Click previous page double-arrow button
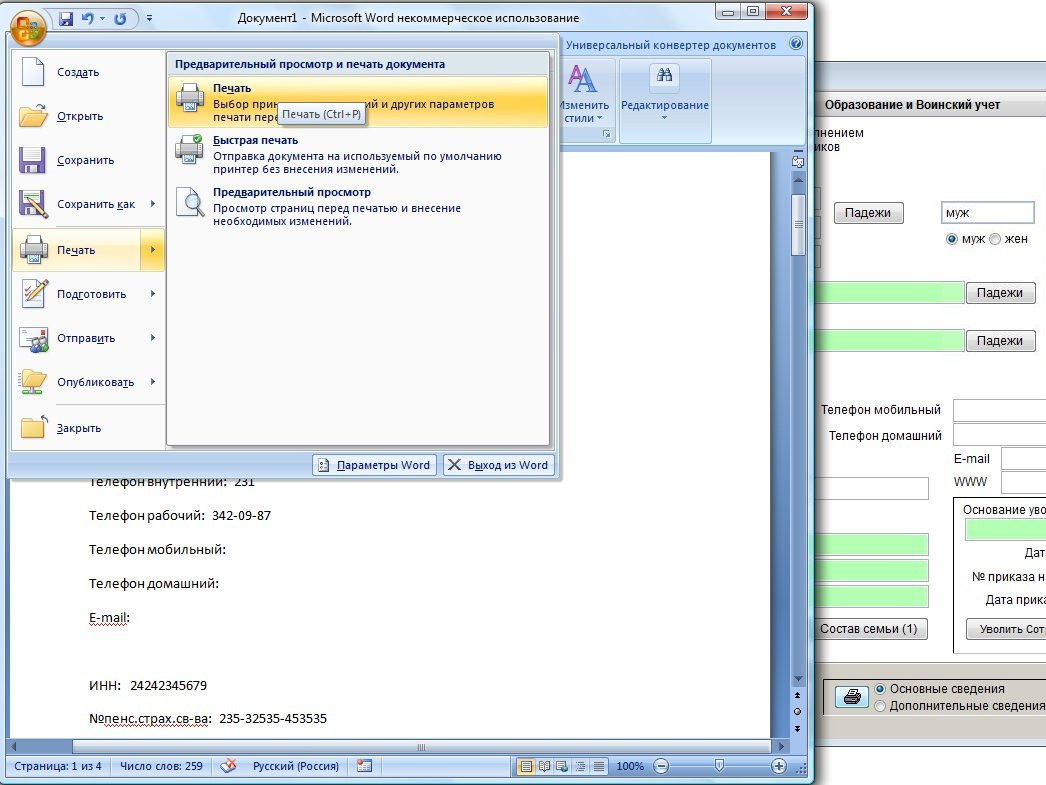1046x785 pixels. click(797, 695)
